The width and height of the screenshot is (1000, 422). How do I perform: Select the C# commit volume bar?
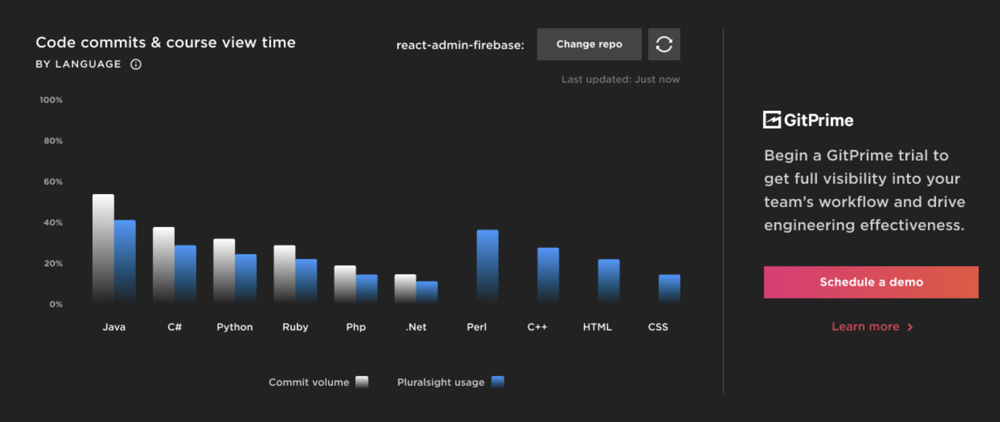click(163, 265)
